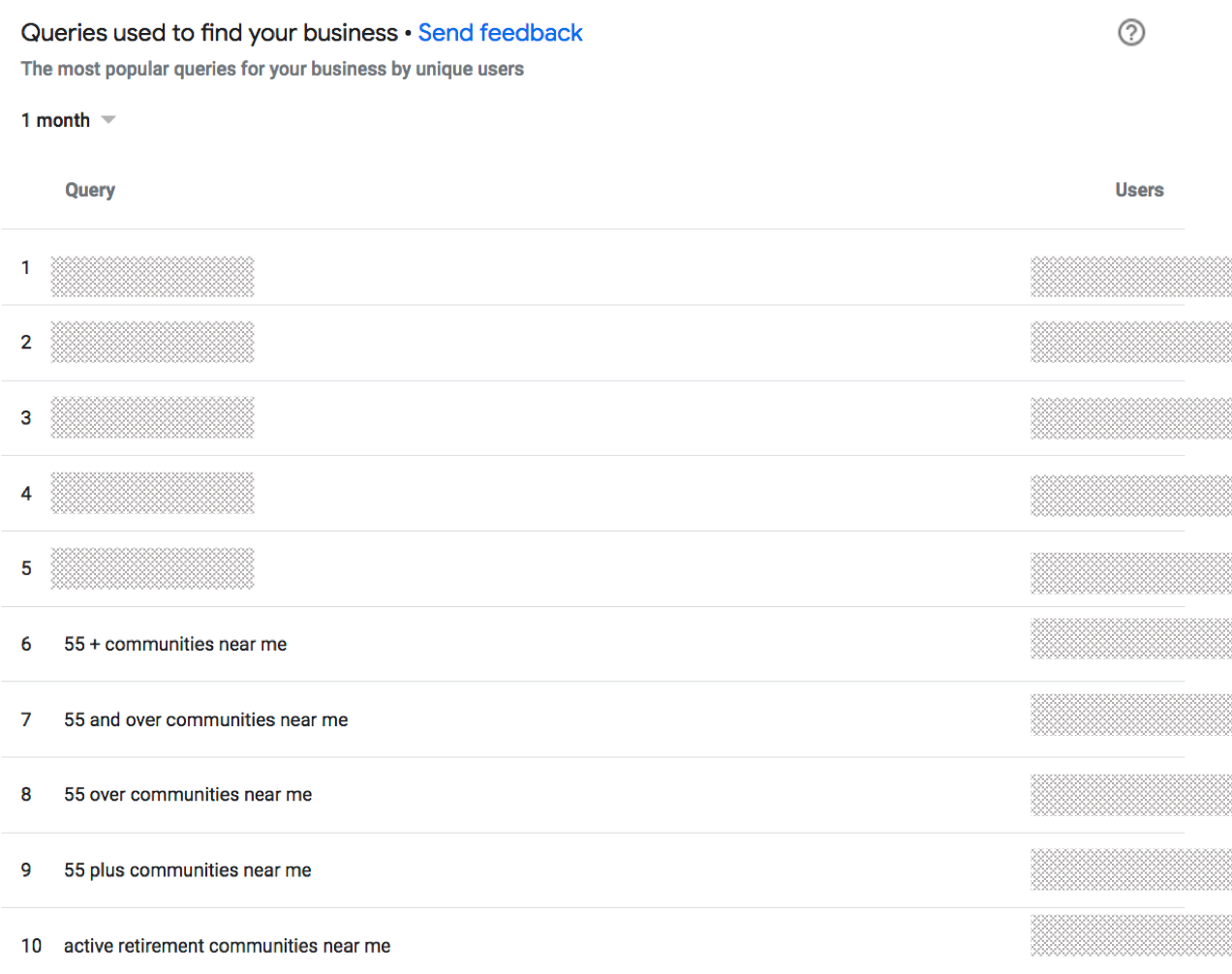Click the redacted query in row 4

point(152,493)
